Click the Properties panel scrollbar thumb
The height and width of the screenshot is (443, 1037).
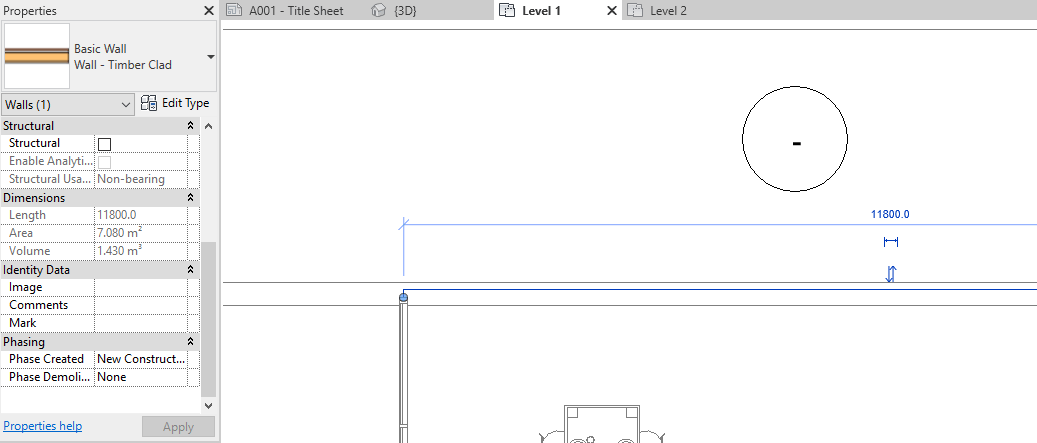pyautogui.click(x=208, y=319)
